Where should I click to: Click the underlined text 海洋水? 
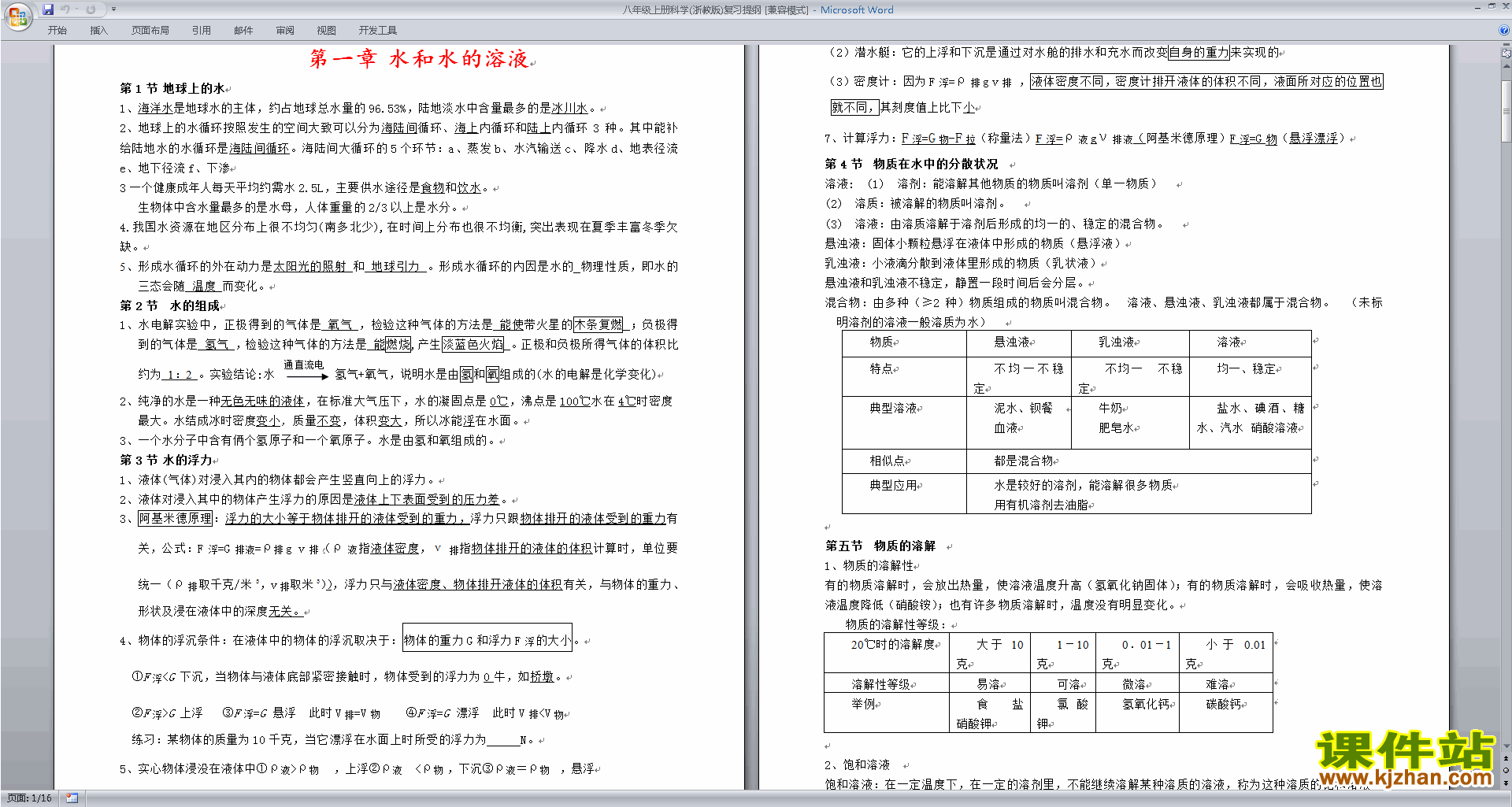coord(155,109)
